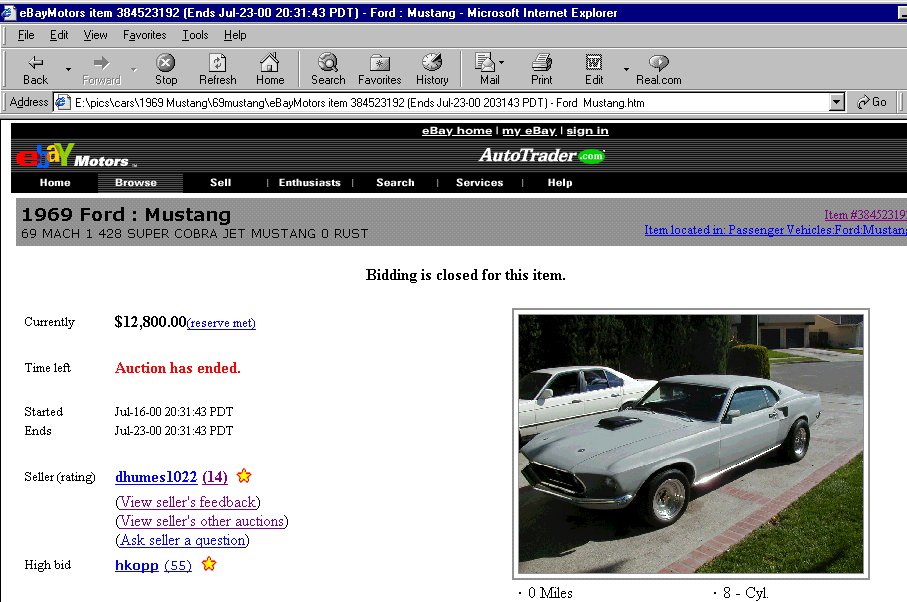
Task: Open bidder rating (55) link
Action: tap(178, 565)
